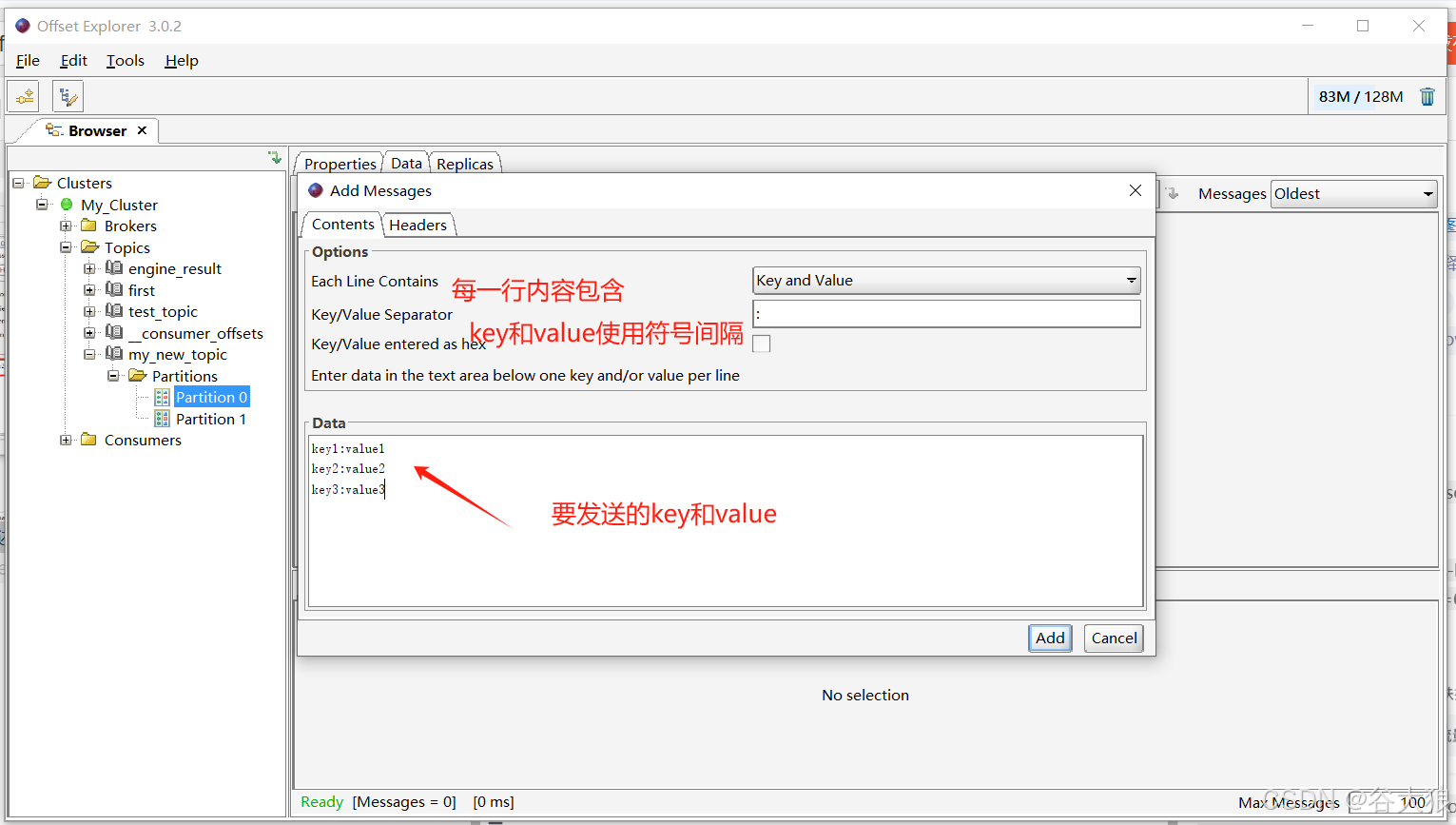Select the Partition 1 icon in tree
Viewport: 1456px width, 825px height.
pyautogui.click(x=162, y=419)
